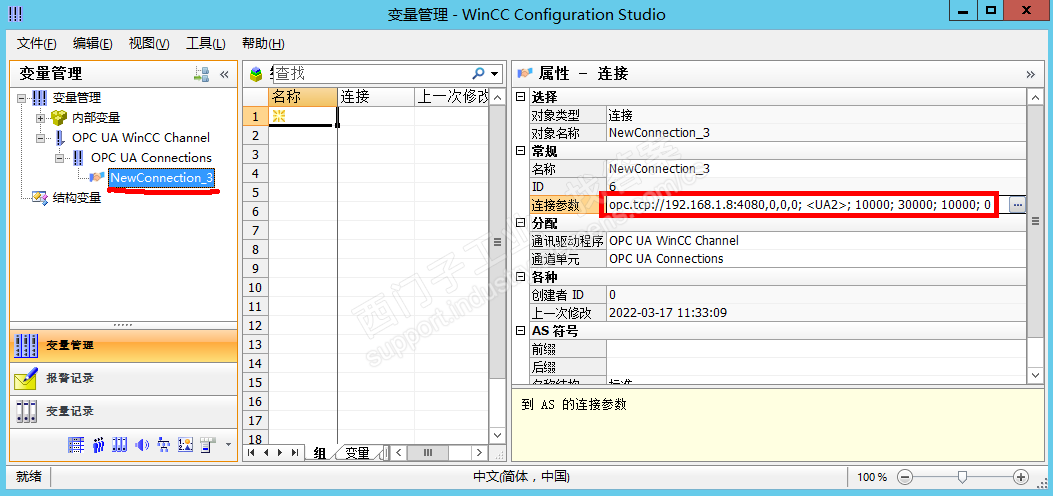Collapse the OPC UA WinCC Channel node
Screen dimensions: 1053x496
[41, 138]
